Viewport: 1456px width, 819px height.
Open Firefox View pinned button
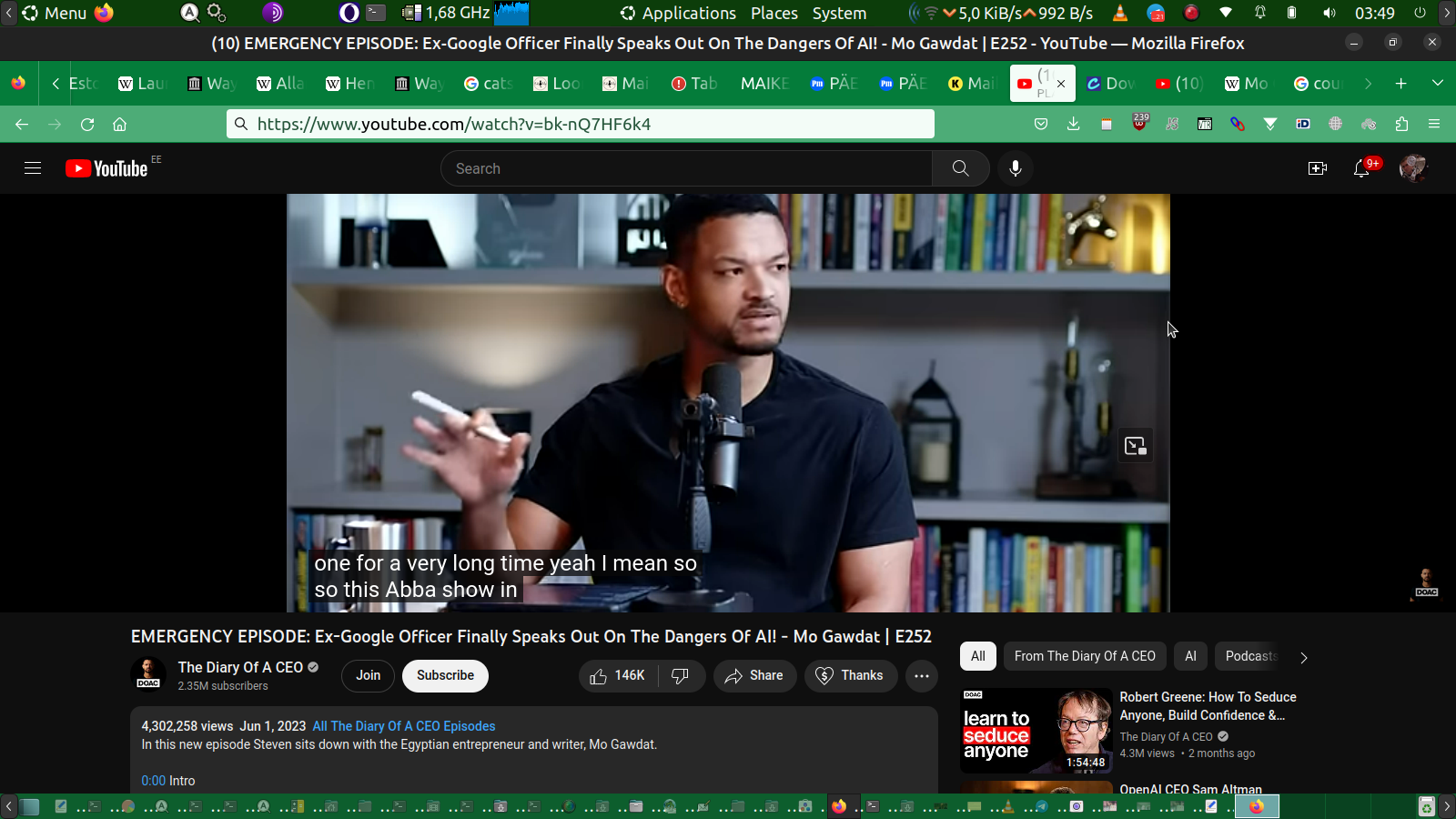(x=18, y=84)
